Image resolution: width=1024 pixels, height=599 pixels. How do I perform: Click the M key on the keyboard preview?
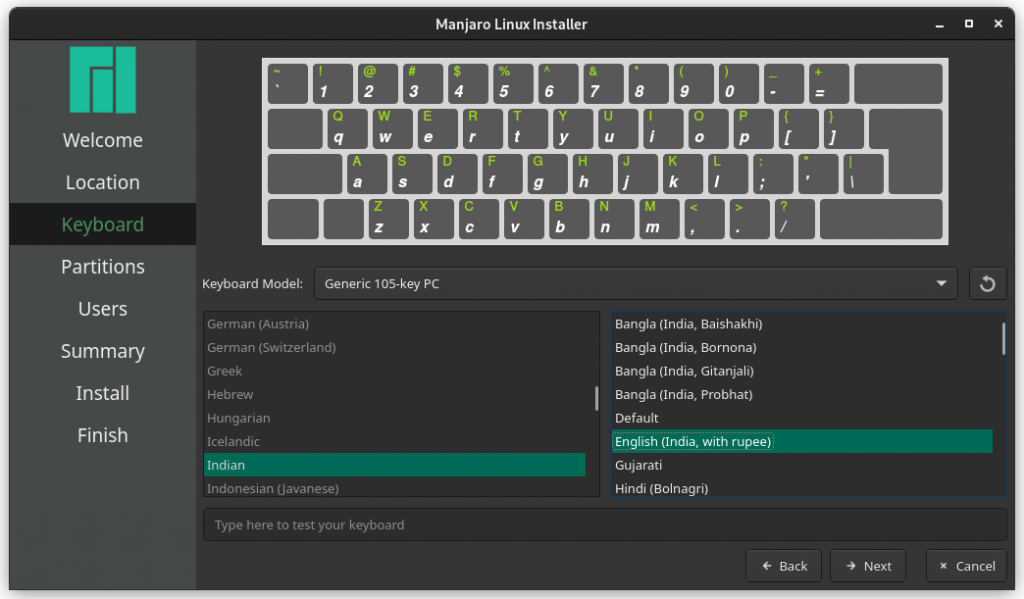coord(660,220)
